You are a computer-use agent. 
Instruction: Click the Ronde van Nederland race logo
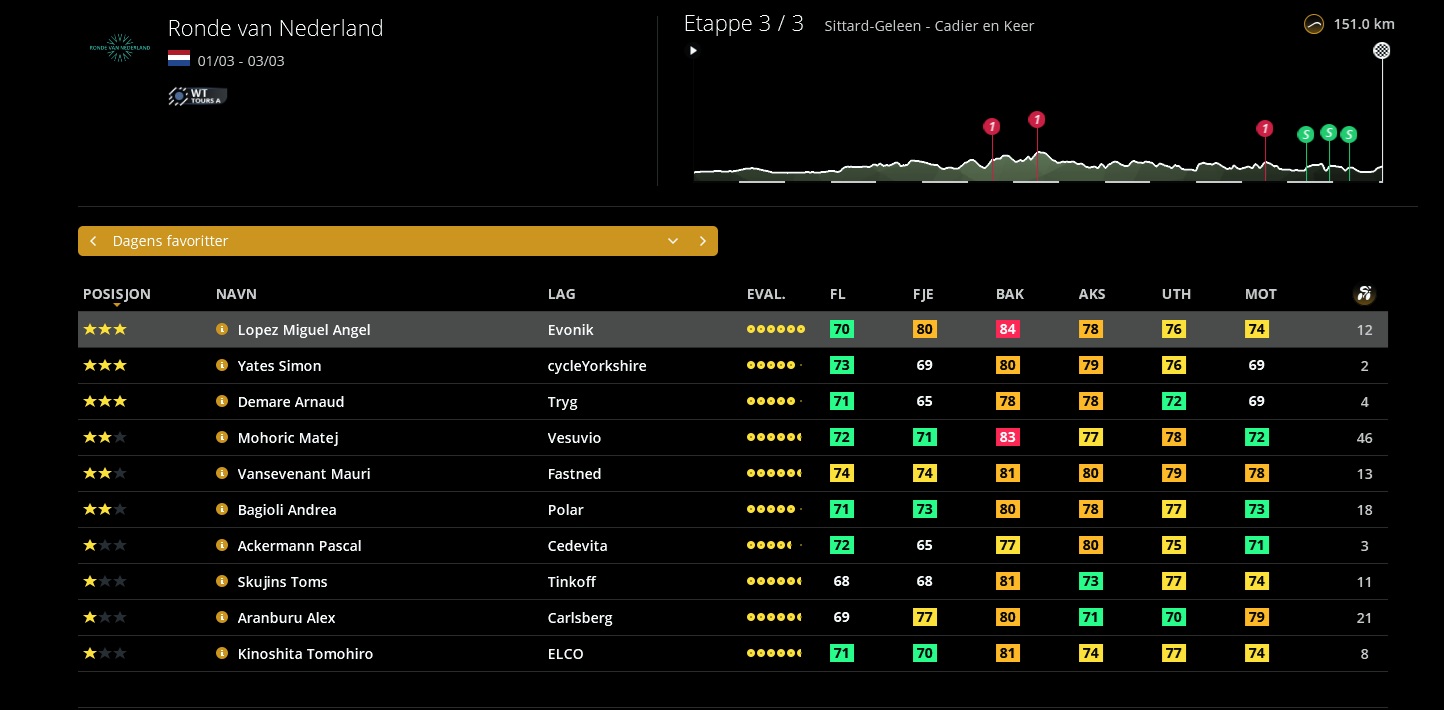(120, 47)
